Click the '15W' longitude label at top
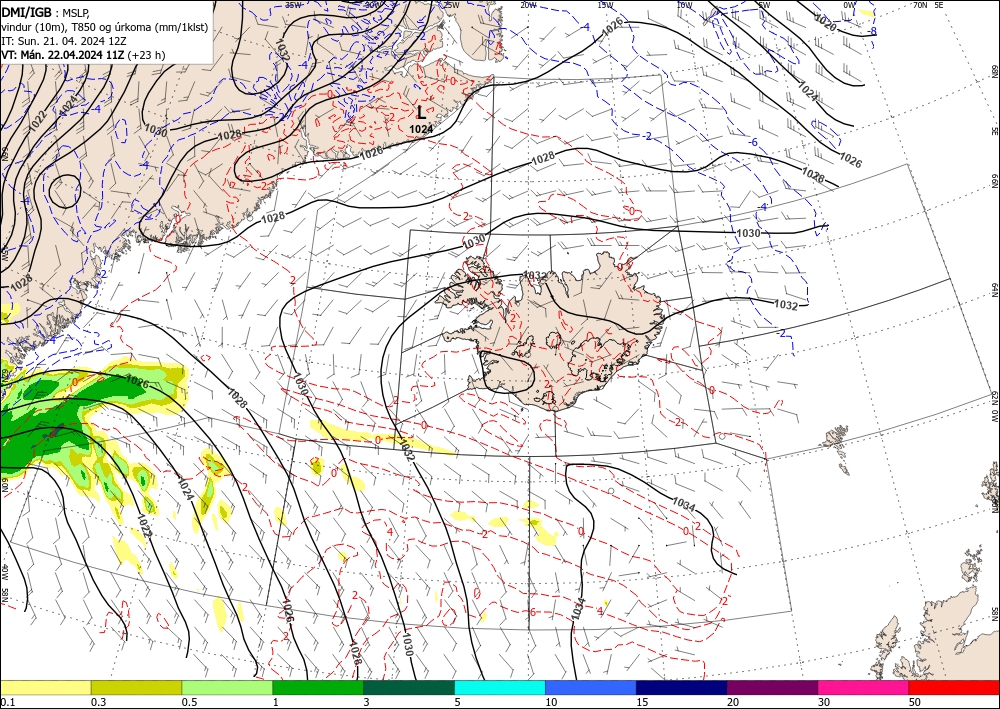The height and width of the screenshot is (709, 1000). pyautogui.click(x=606, y=5)
